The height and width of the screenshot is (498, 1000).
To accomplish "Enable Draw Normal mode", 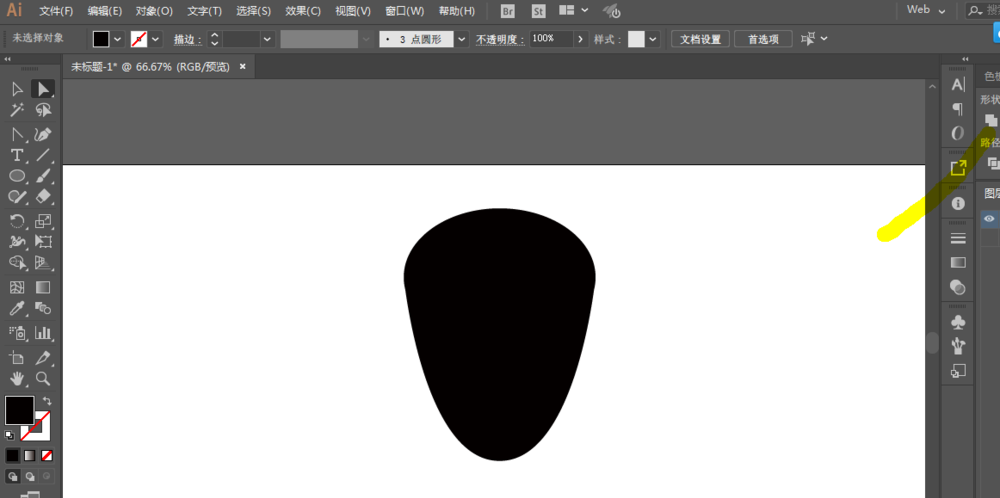I will (x=13, y=476).
